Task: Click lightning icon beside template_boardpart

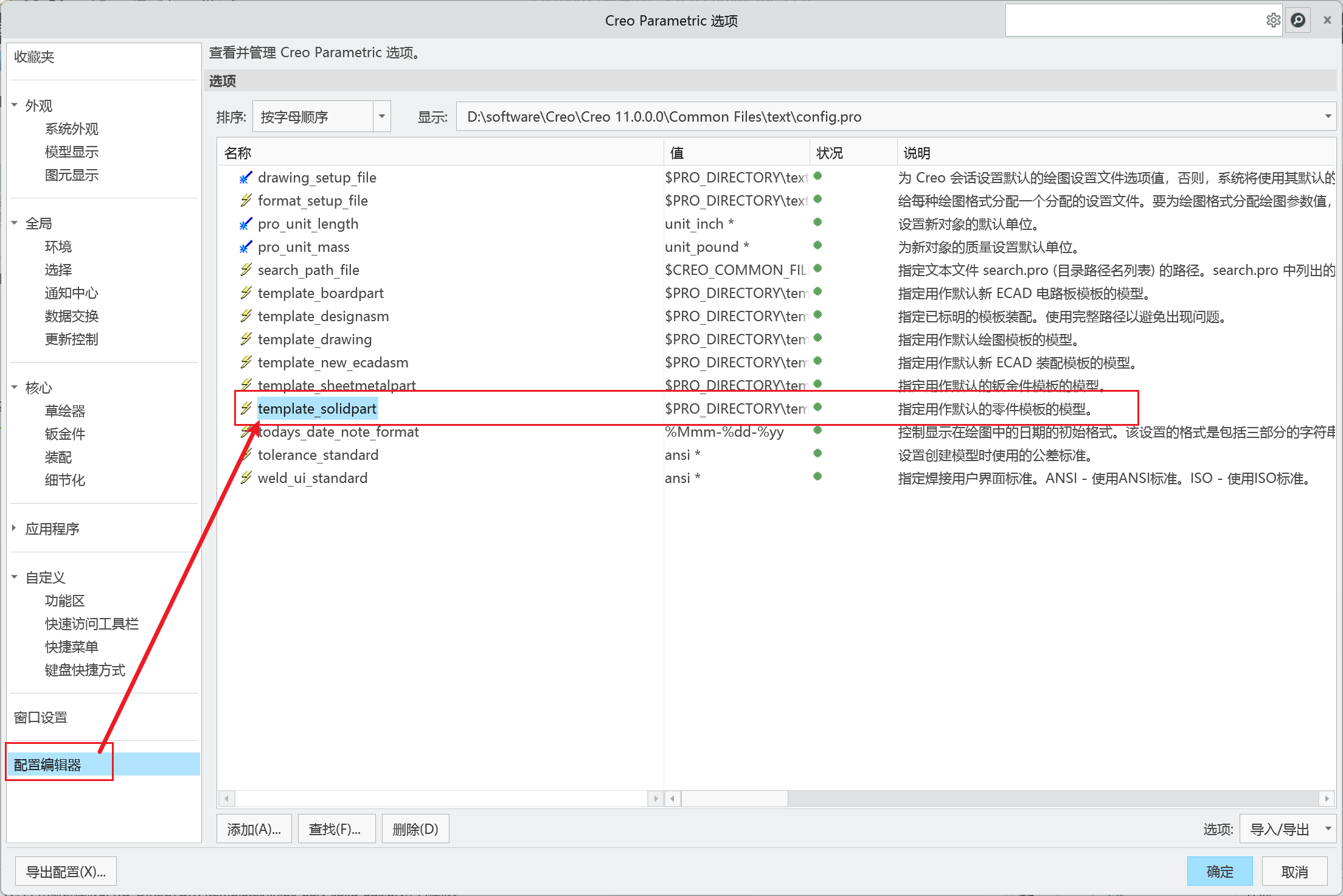Action: pyautogui.click(x=246, y=293)
